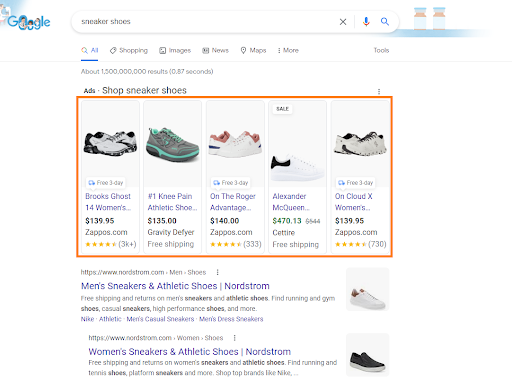
Task: Click the Men's Dress Sneakers sitelink
Action: point(231,319)
